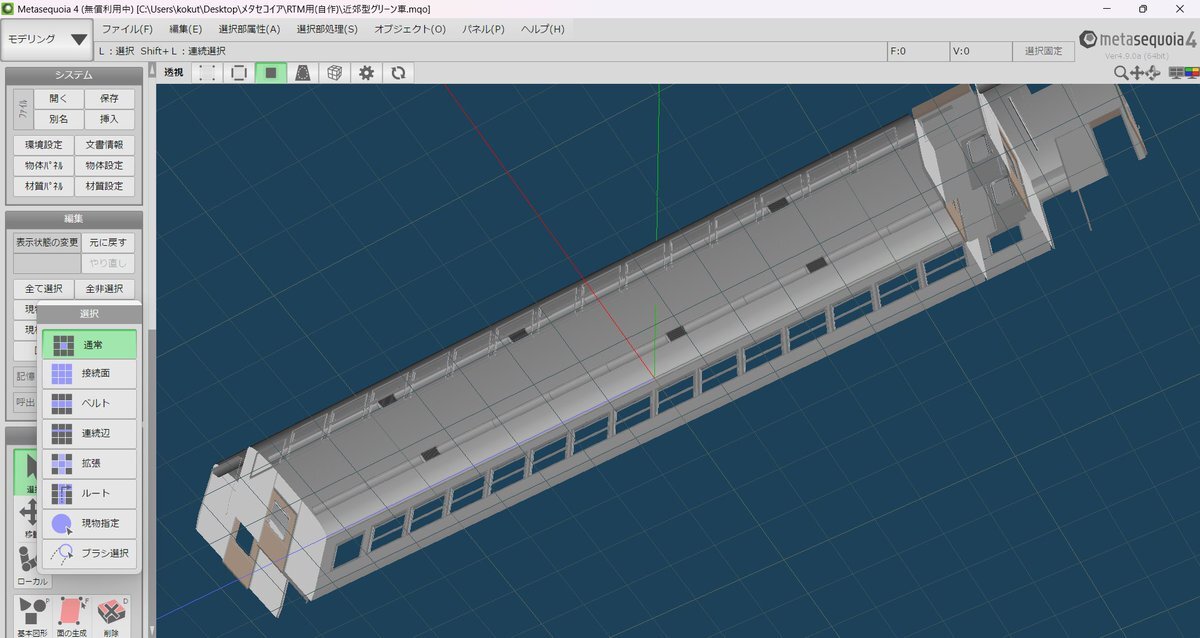This screenshot has width=1200, height=638.
Task: Click the rotate view icon
Action: pyautogui.click(x=1152, y=73)
